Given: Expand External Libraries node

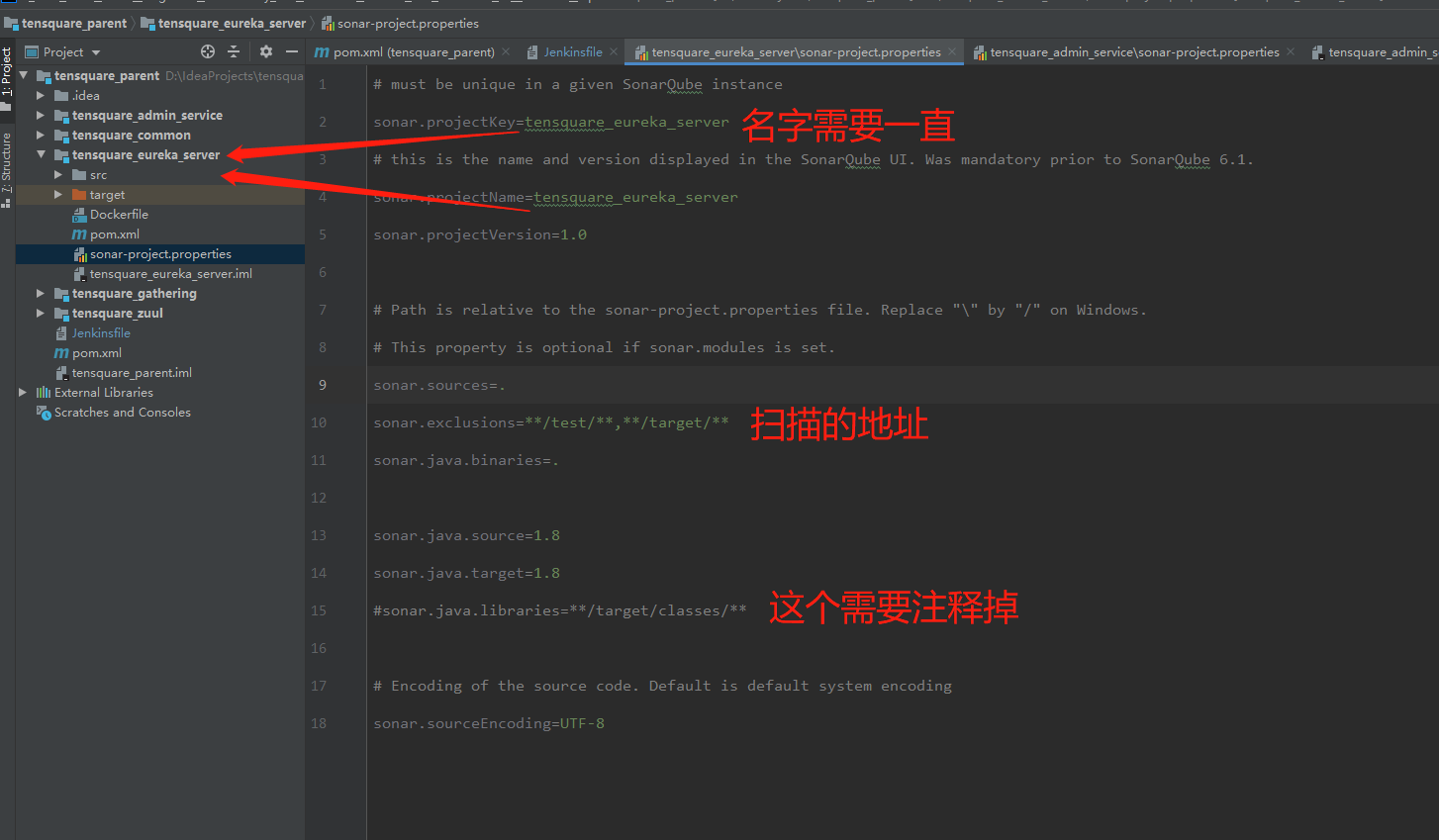Looking at the screenshot, I should tap(23, 393).
